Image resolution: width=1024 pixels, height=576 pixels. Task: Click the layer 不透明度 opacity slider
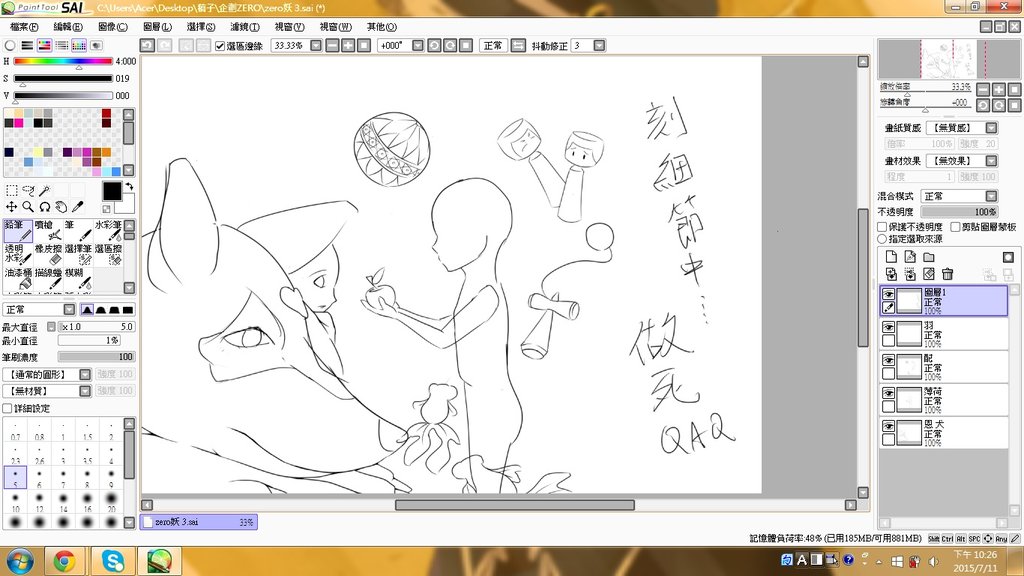coord(959,212)
